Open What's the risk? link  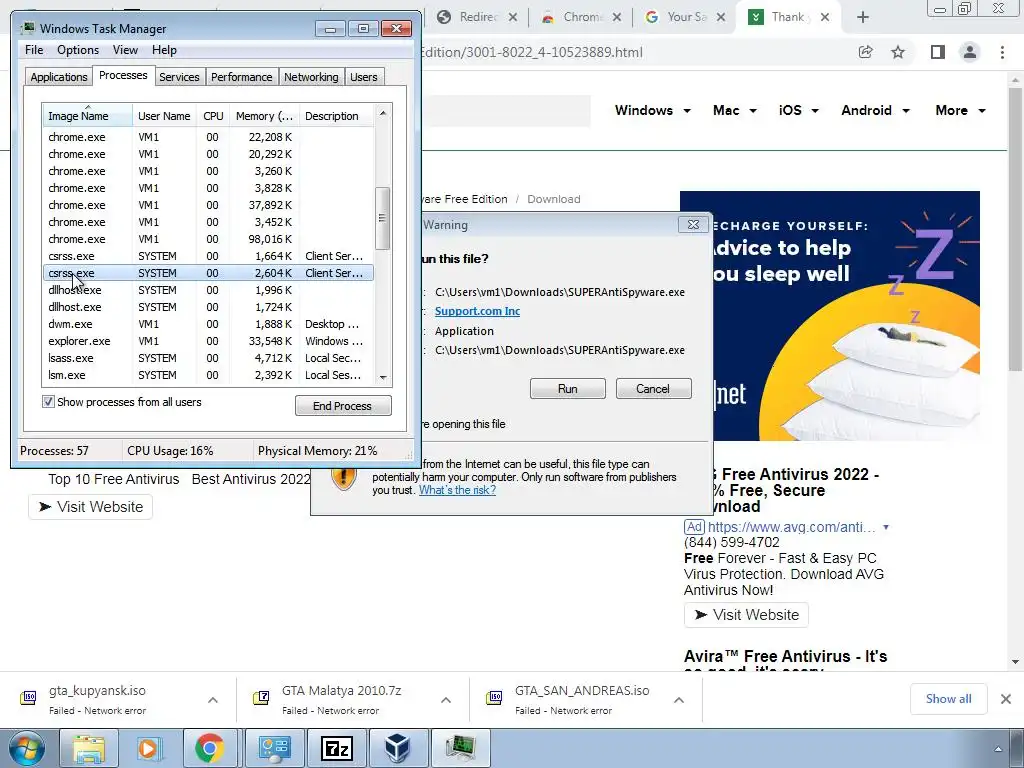(457, 490)
